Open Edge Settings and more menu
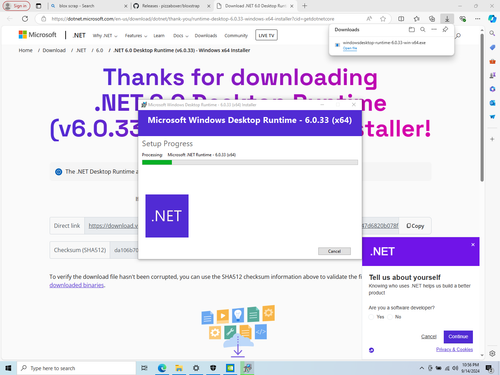The width and height of the screenshot is (500, 375). tap(477, 19)
